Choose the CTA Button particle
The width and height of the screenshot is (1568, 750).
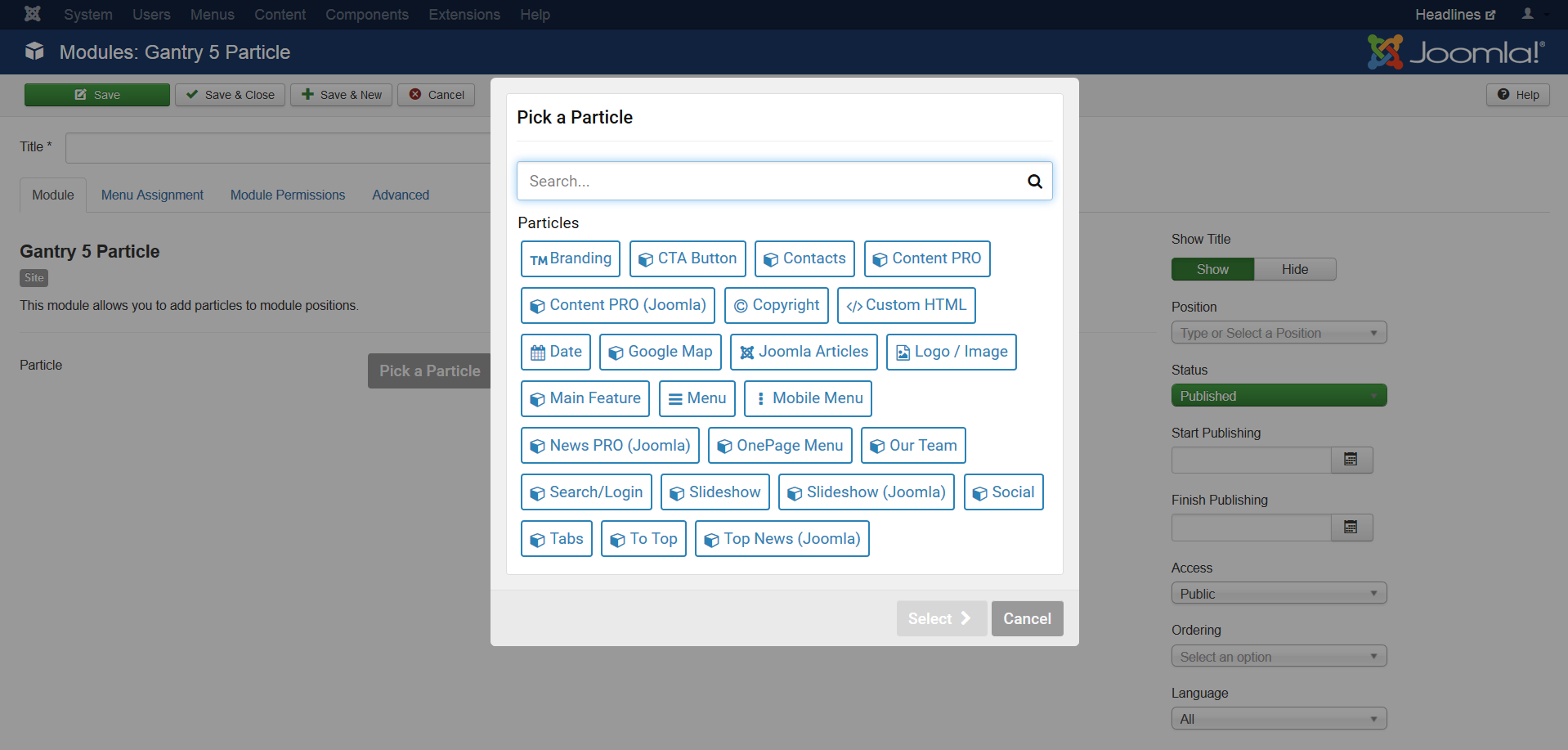(x=688, y=258)
